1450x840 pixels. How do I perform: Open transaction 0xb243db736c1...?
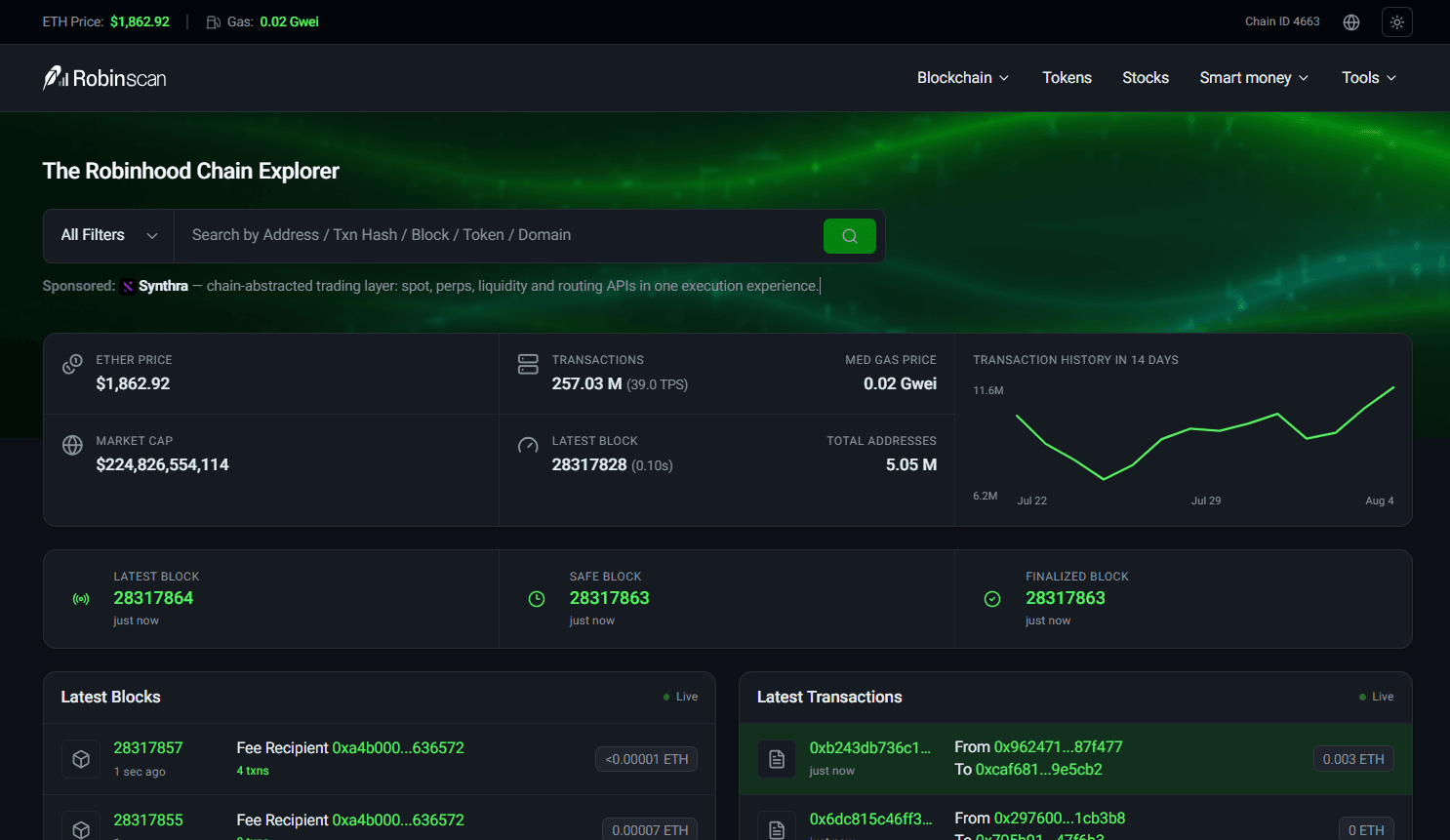[870, 748]
